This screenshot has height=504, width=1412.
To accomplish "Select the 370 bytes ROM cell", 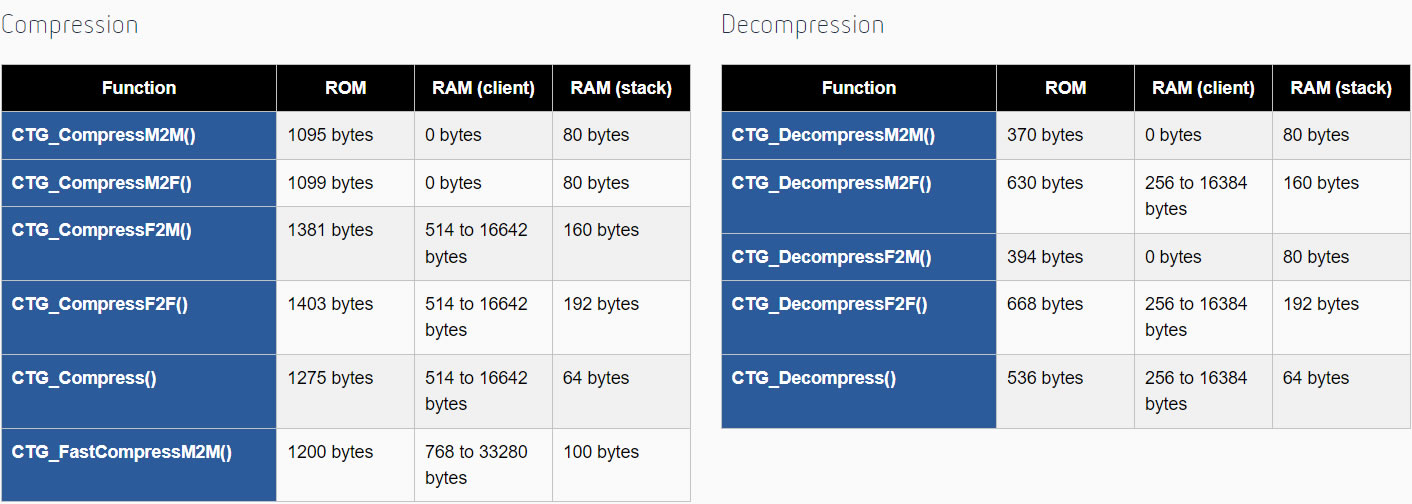I will tap(1066, 135).
